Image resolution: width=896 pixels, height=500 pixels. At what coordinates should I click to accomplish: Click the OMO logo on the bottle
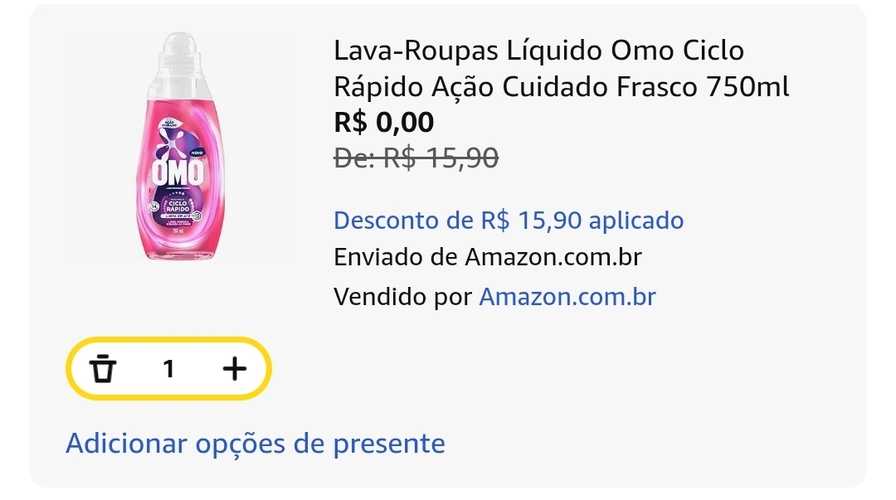[x=178, y=172]
